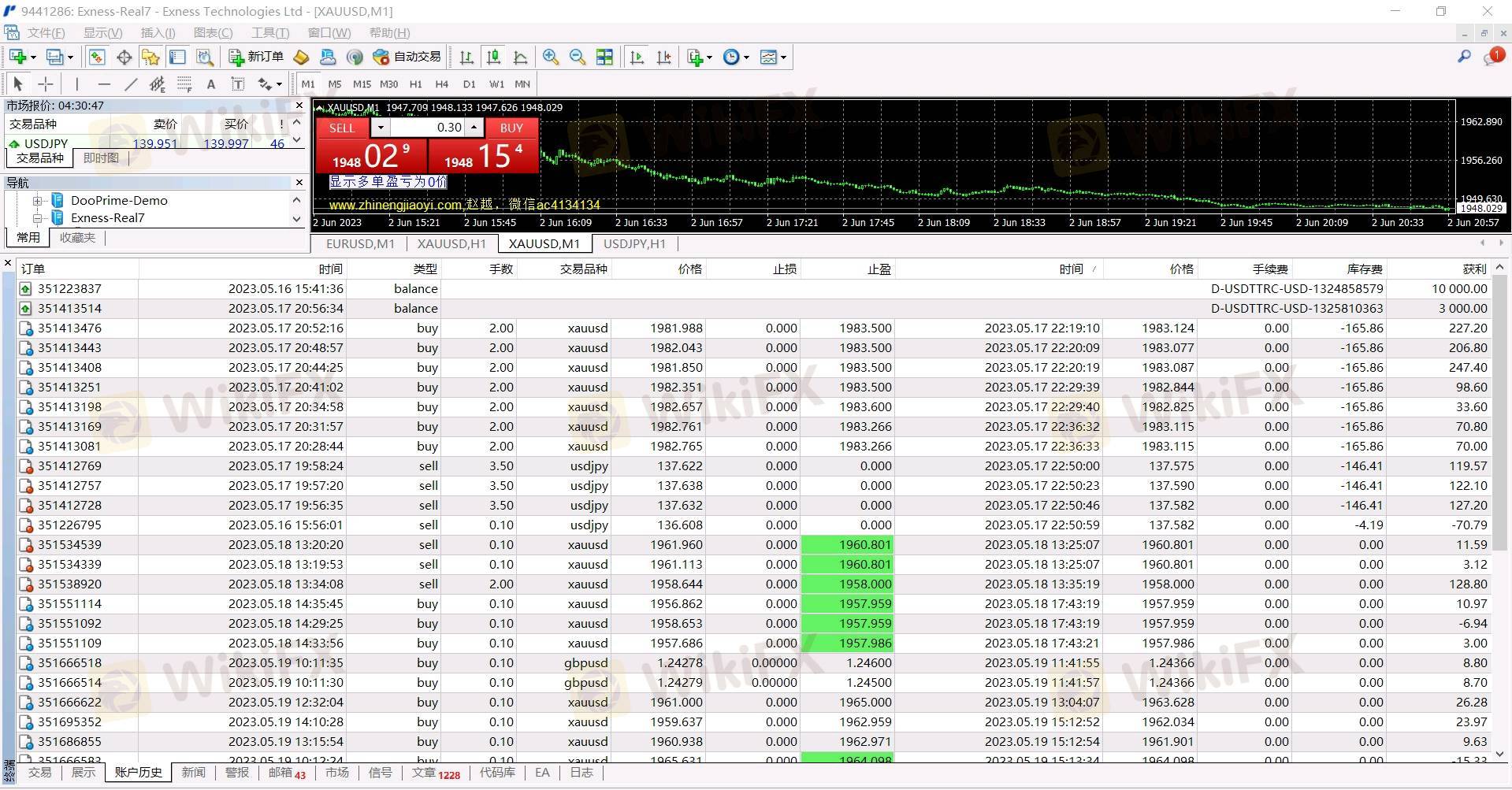Select the equidistant channel tool
The width and height of the screenshot is (1512, 790).
158,83
